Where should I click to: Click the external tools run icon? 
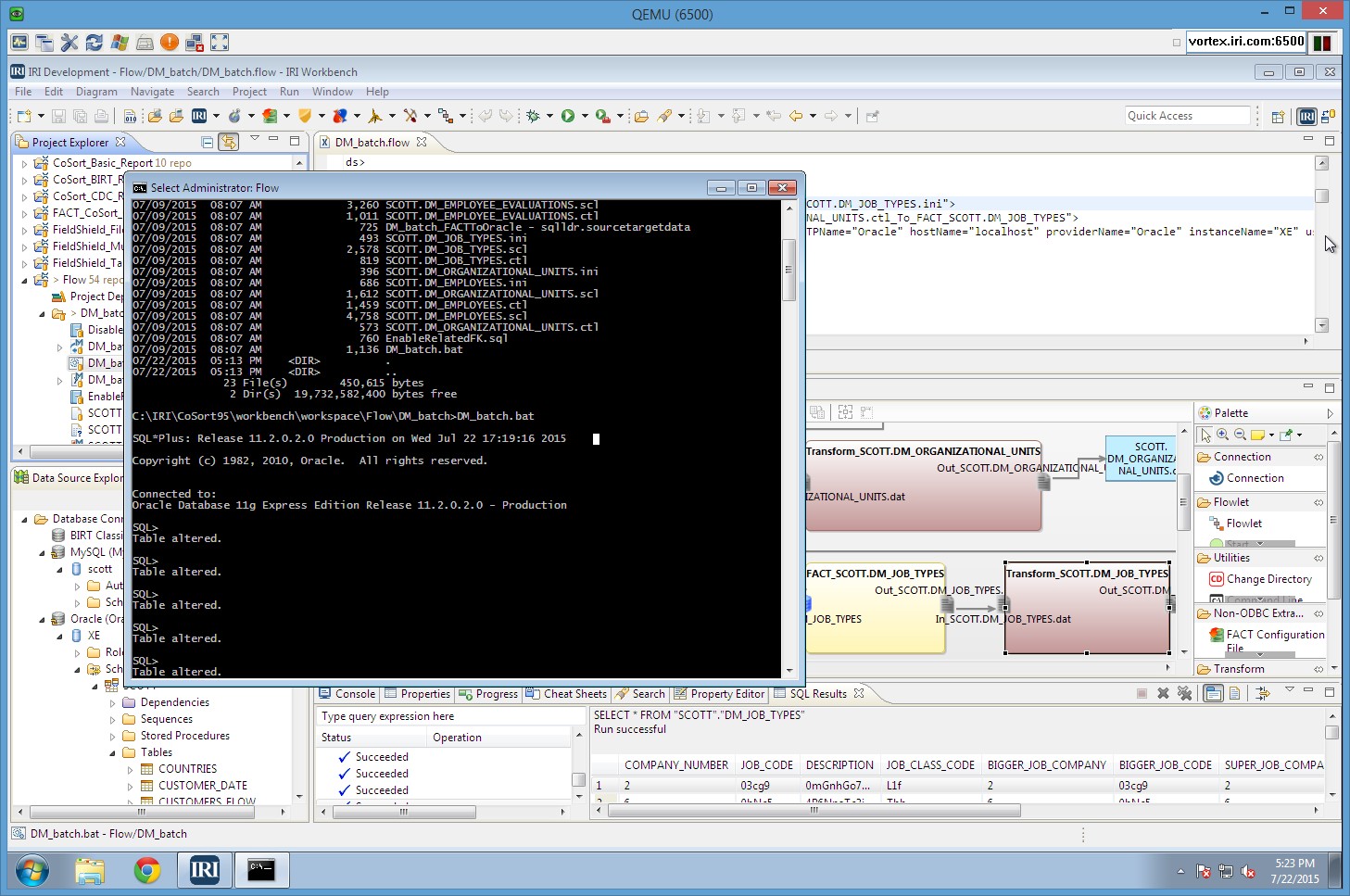pyautogui.click(x=602, y=116)
